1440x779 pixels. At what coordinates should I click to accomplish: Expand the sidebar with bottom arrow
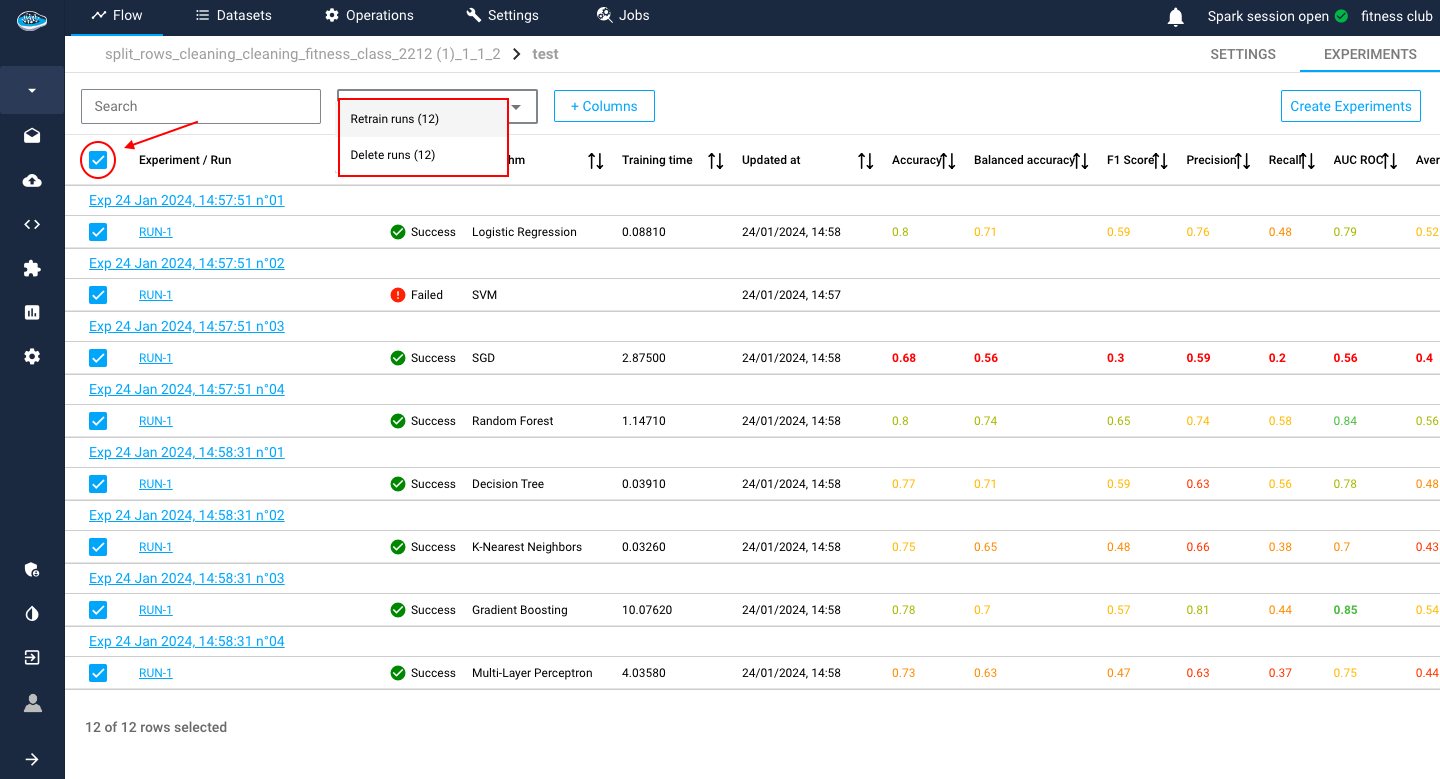coord(32,759)
